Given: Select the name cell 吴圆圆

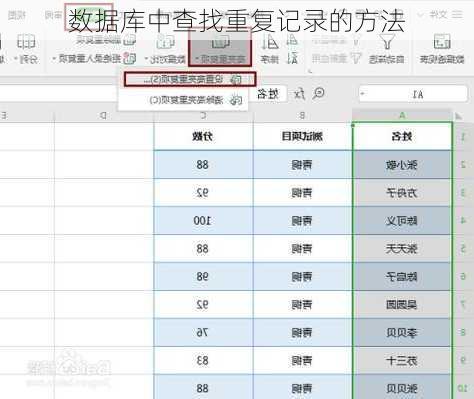Looking at the screenshot, I should [402, 305].
